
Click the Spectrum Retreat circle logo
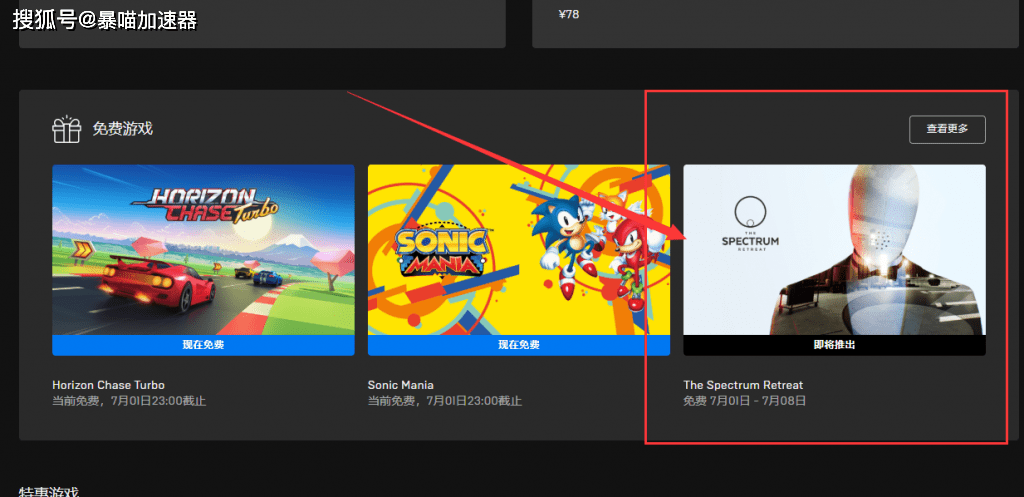(749, 213)
